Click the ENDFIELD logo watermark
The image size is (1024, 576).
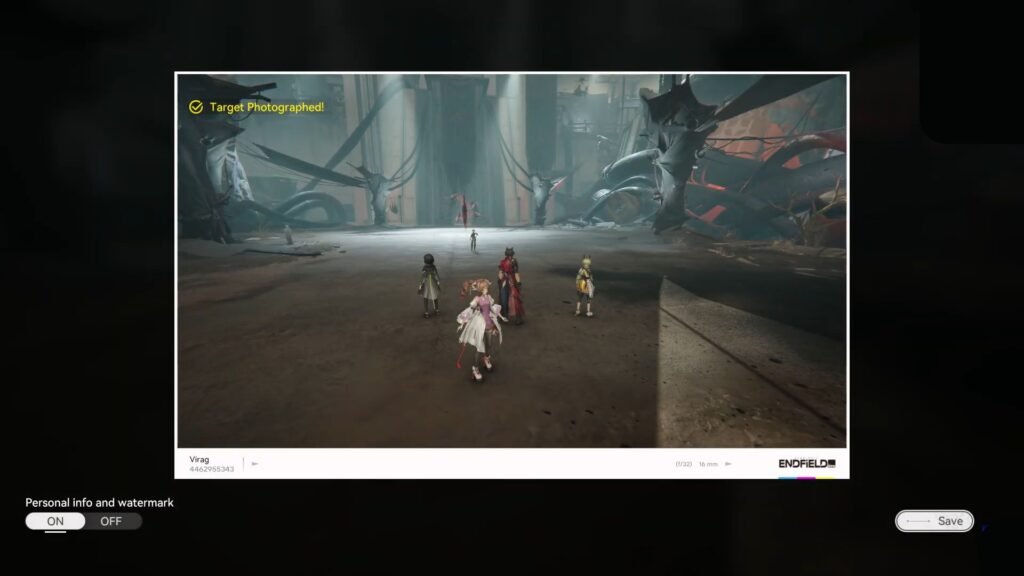tap(806, 463)
